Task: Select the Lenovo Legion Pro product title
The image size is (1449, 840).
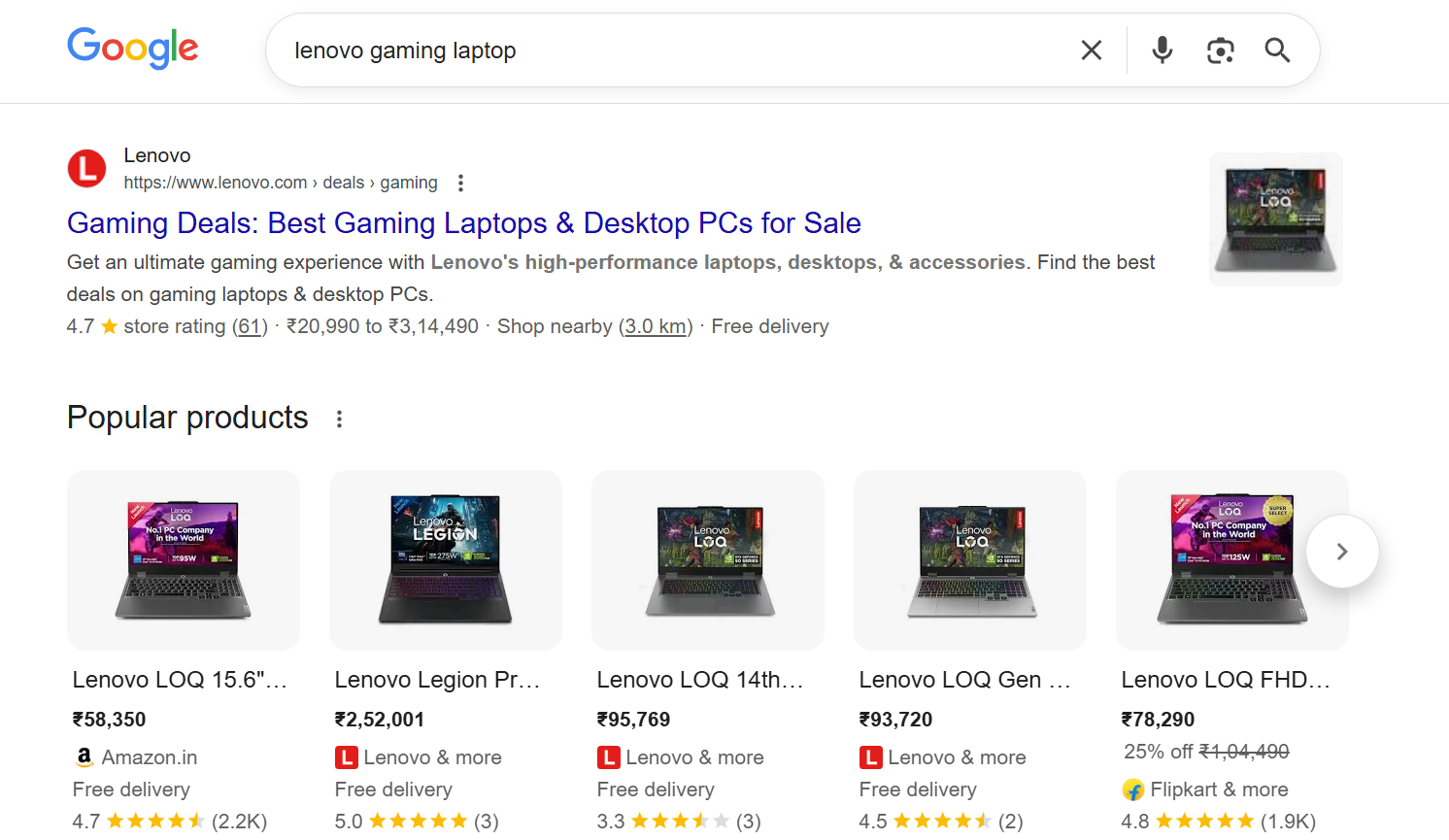Action: (x=439, y=679)
